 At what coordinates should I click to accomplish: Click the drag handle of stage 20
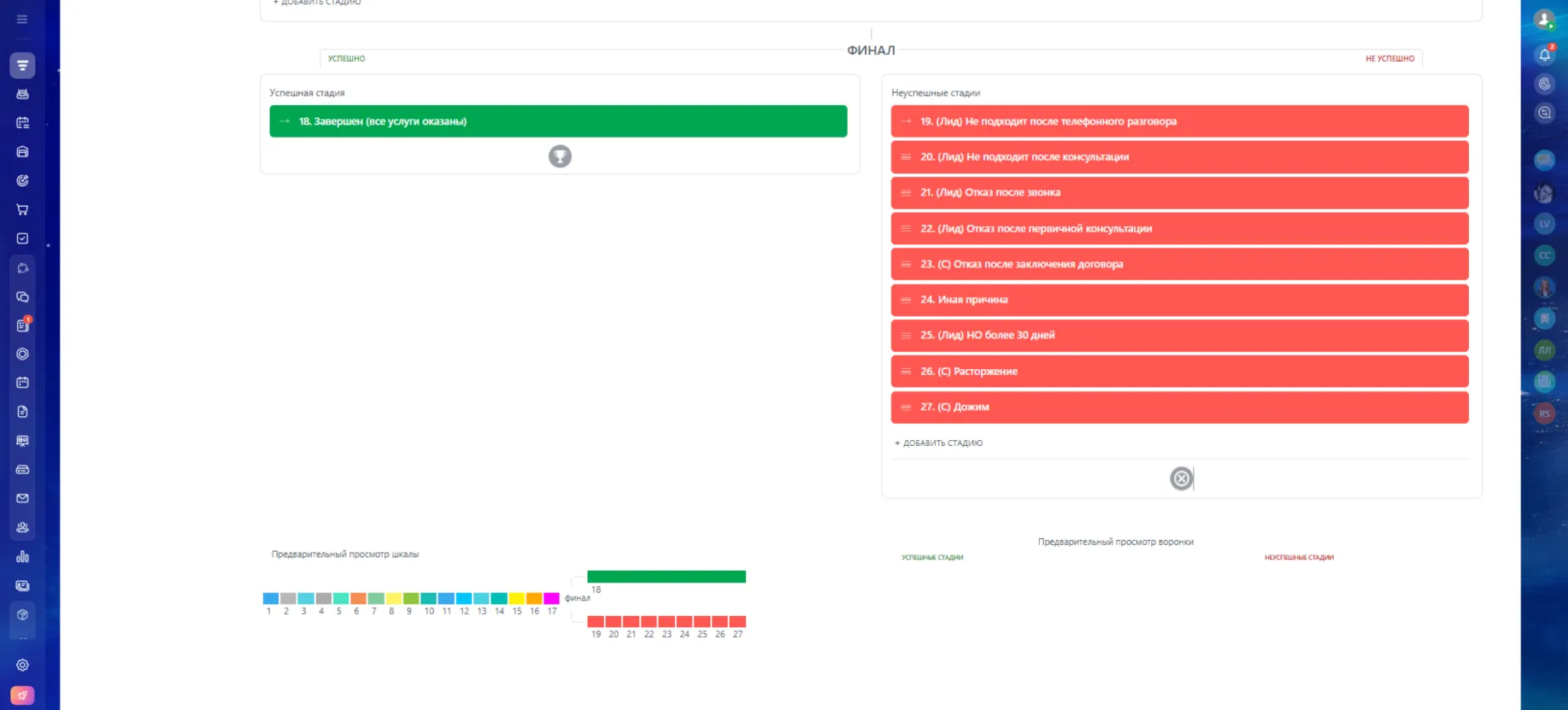tap(906, 157)
